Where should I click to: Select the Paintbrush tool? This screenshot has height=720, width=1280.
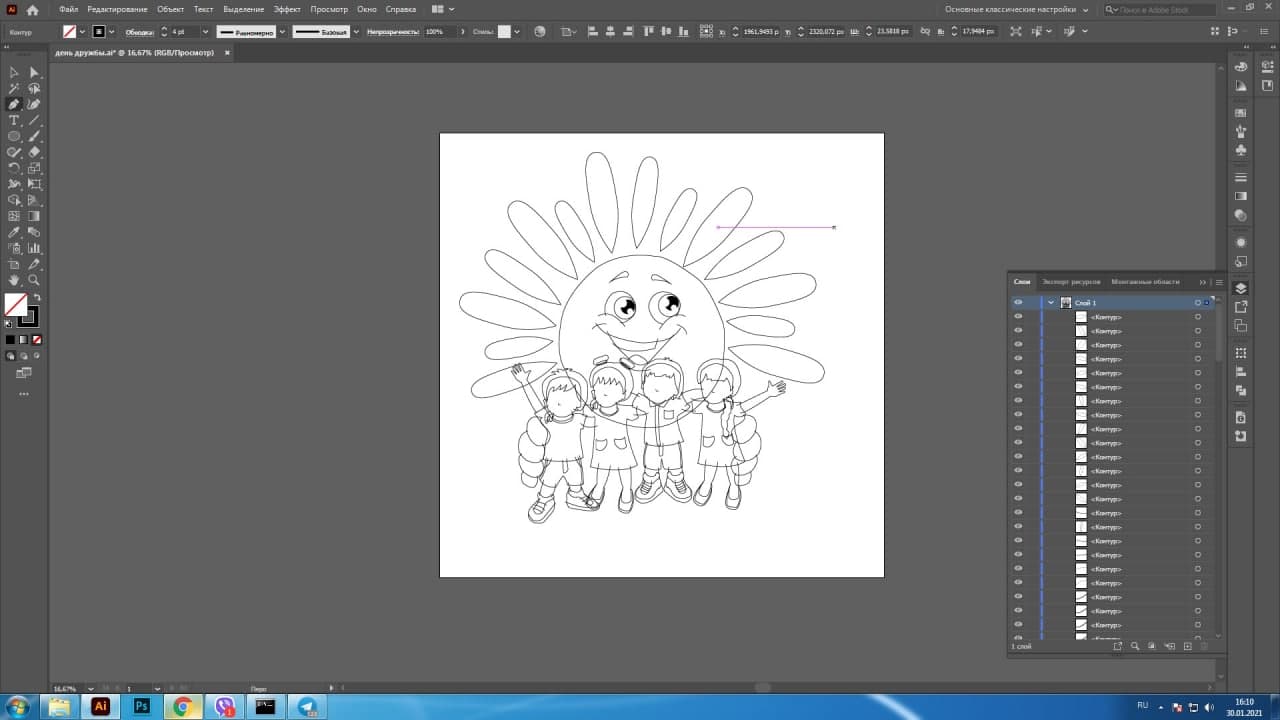point(34,136)
